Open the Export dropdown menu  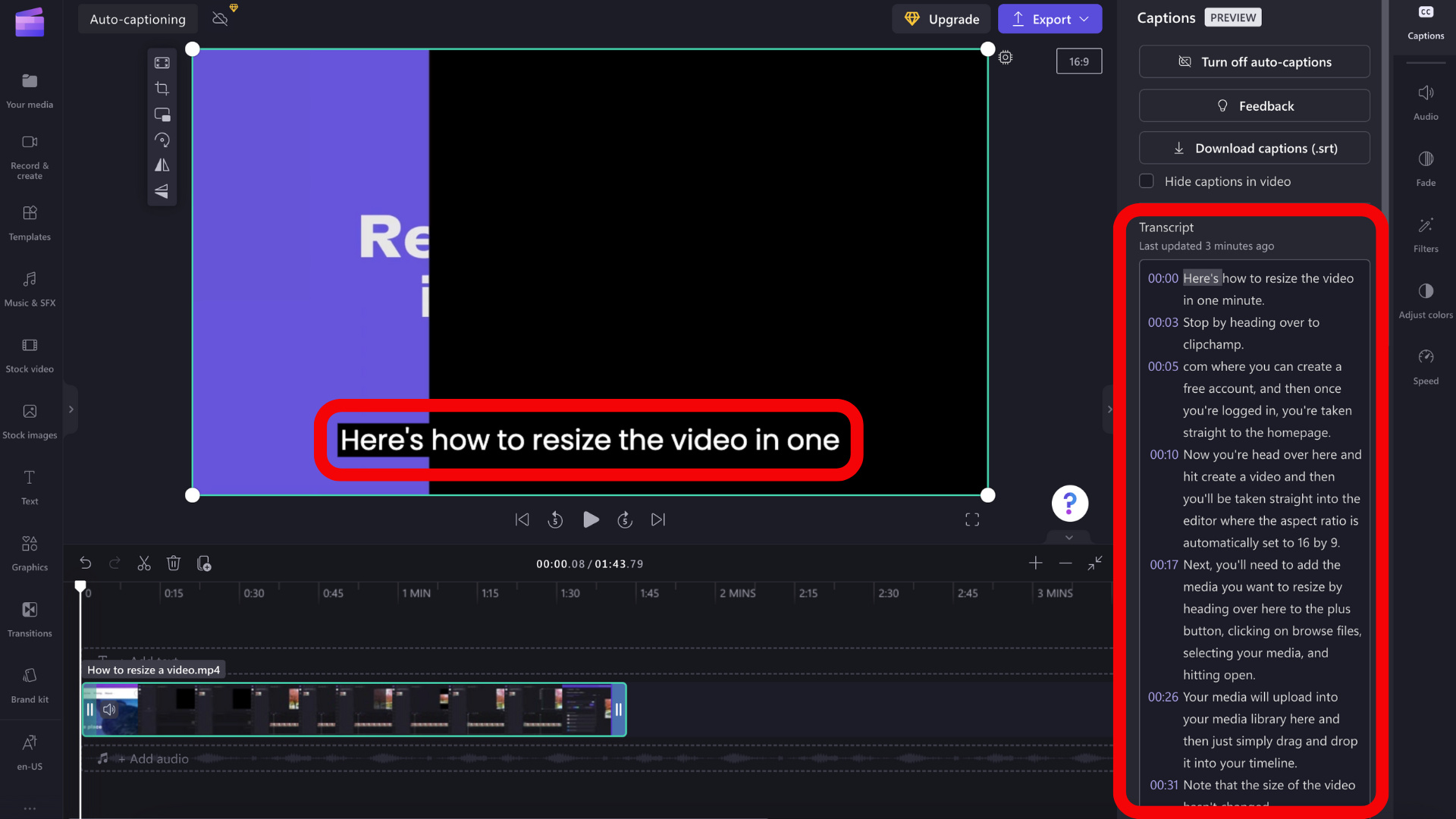click(x=1084, y=19)
